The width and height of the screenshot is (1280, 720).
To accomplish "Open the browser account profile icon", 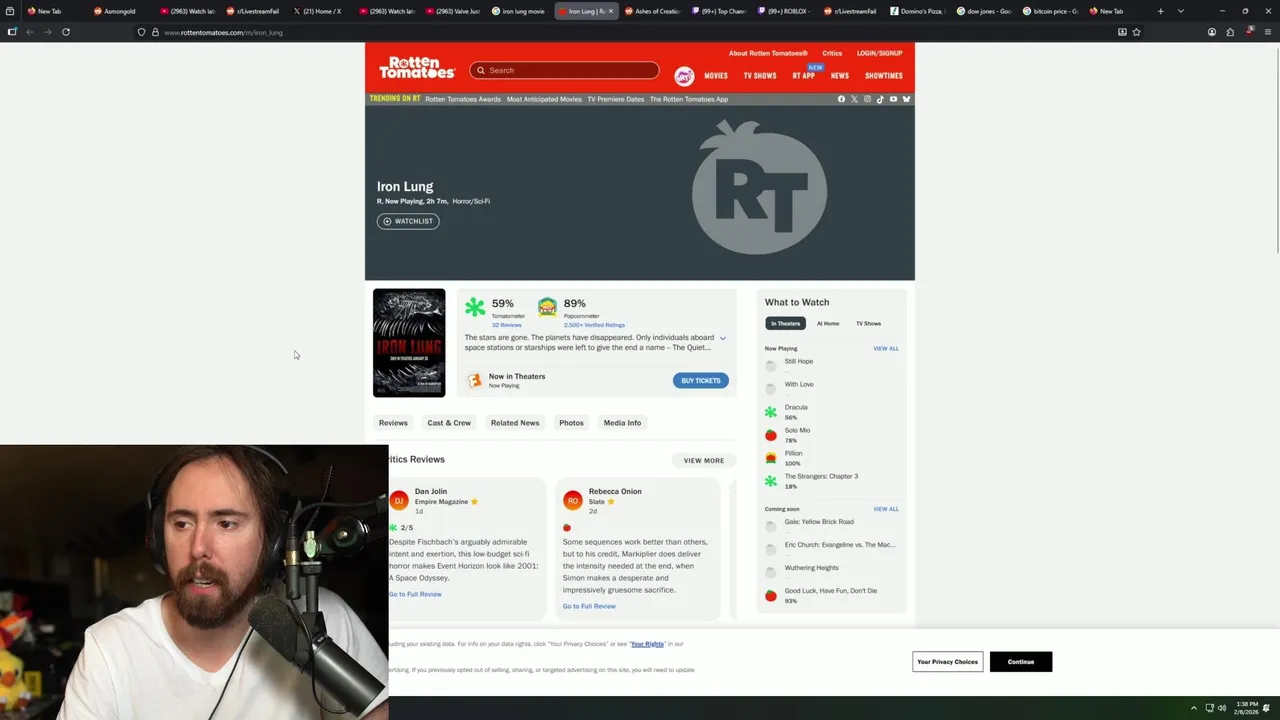I will [1212, 32].
